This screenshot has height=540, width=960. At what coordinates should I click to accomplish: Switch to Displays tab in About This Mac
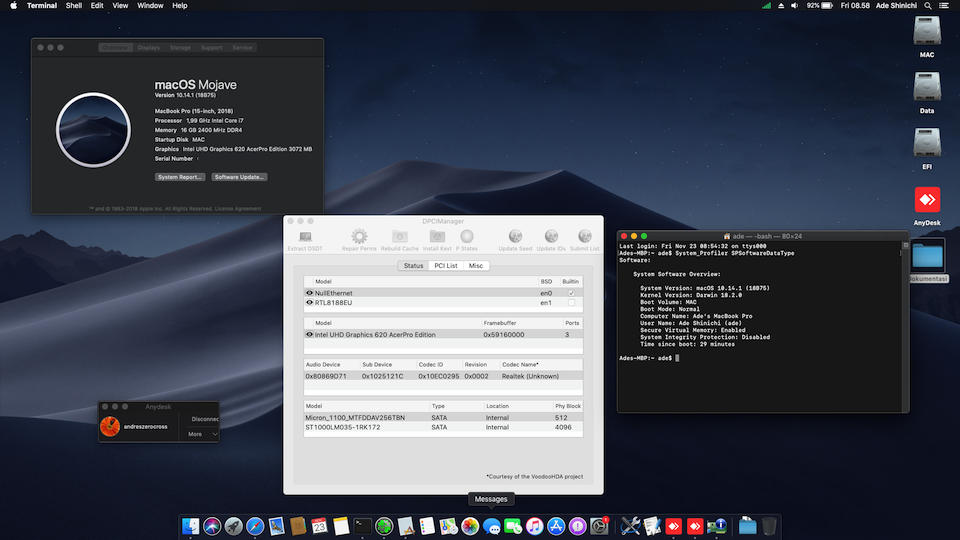click(149, 48)
